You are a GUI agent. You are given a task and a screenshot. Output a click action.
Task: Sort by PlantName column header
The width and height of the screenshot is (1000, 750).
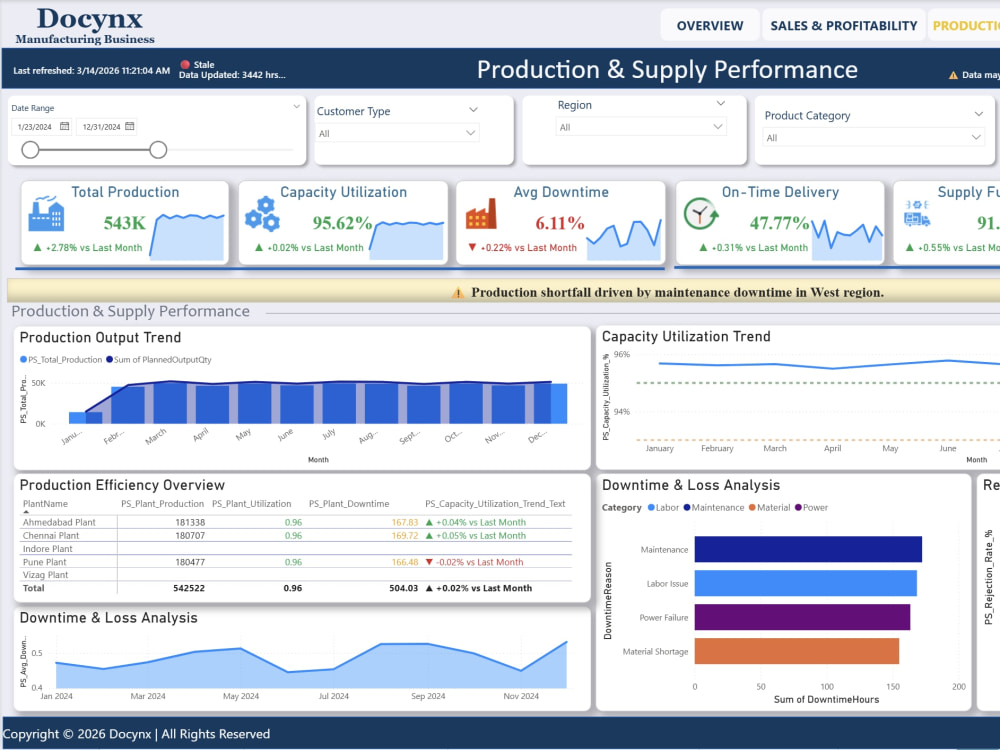click(x=45, y=504)
